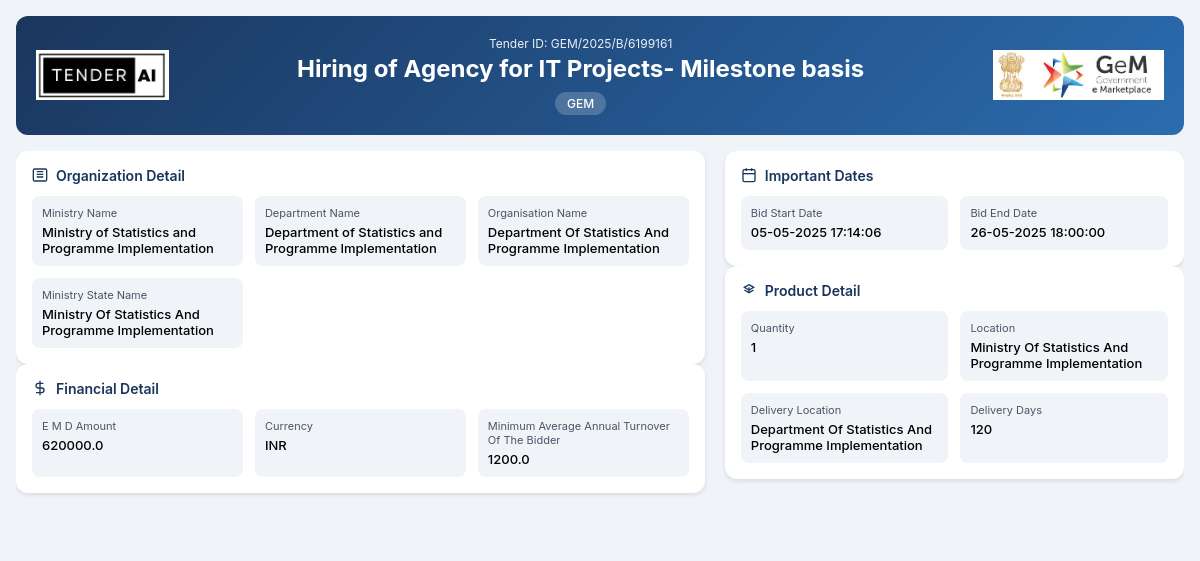Click the Organisation Name value card
The image size is (1200, 561).
[583, 231]
